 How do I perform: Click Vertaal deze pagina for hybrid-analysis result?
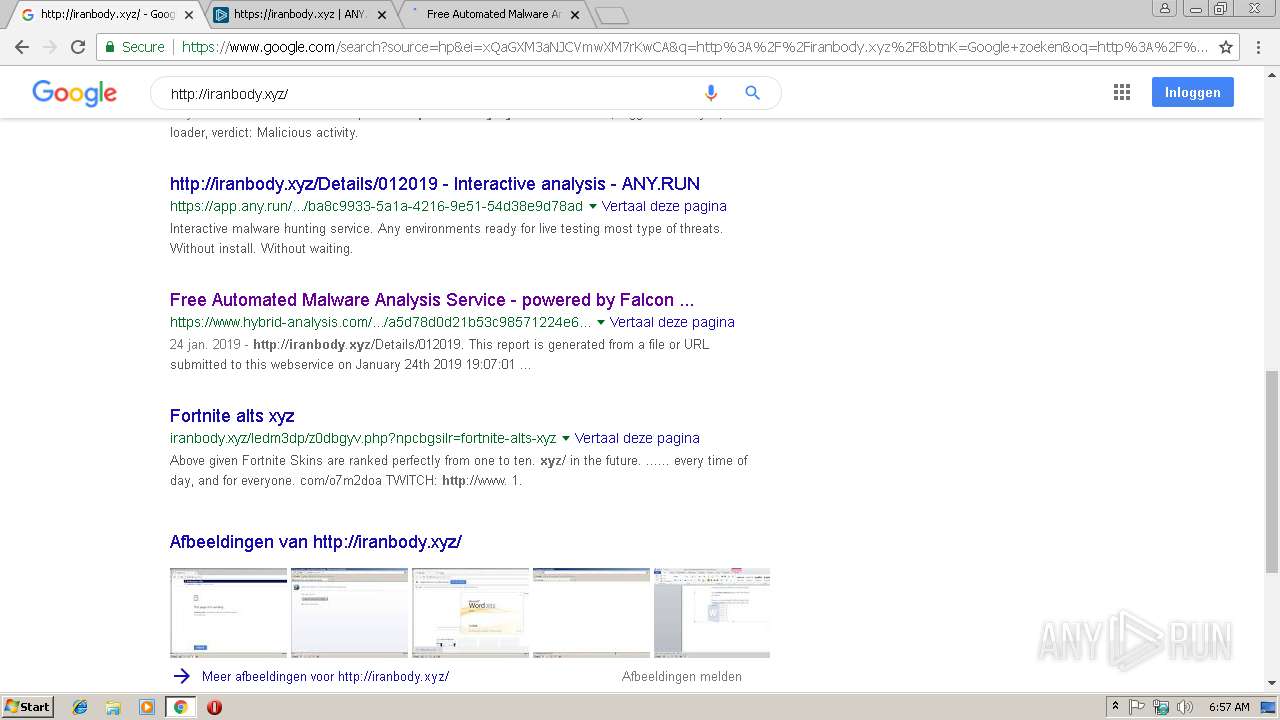tap(672, 322)
